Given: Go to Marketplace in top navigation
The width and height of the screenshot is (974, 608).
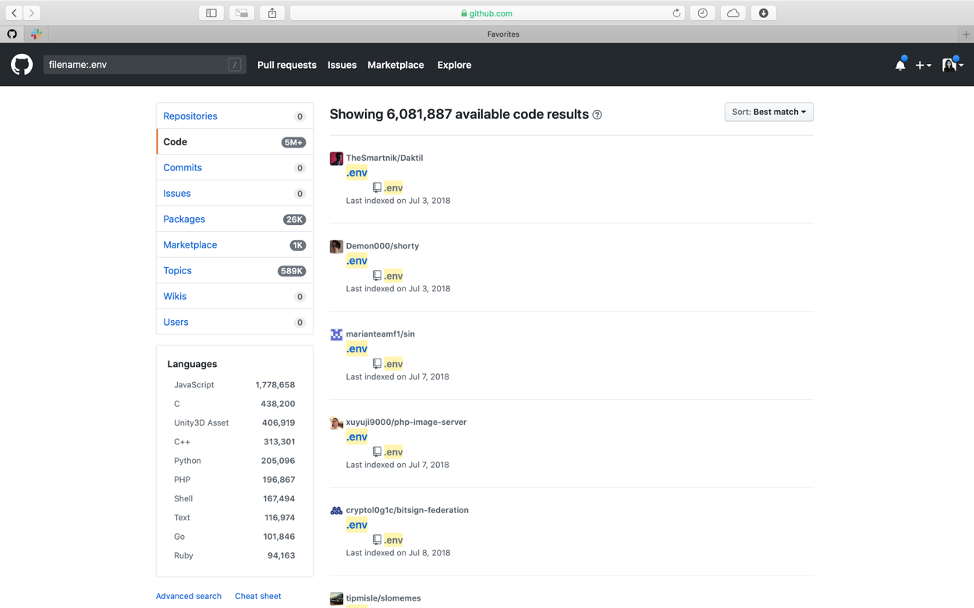Looking at the screenshot, I should click(x=395, y=65).
